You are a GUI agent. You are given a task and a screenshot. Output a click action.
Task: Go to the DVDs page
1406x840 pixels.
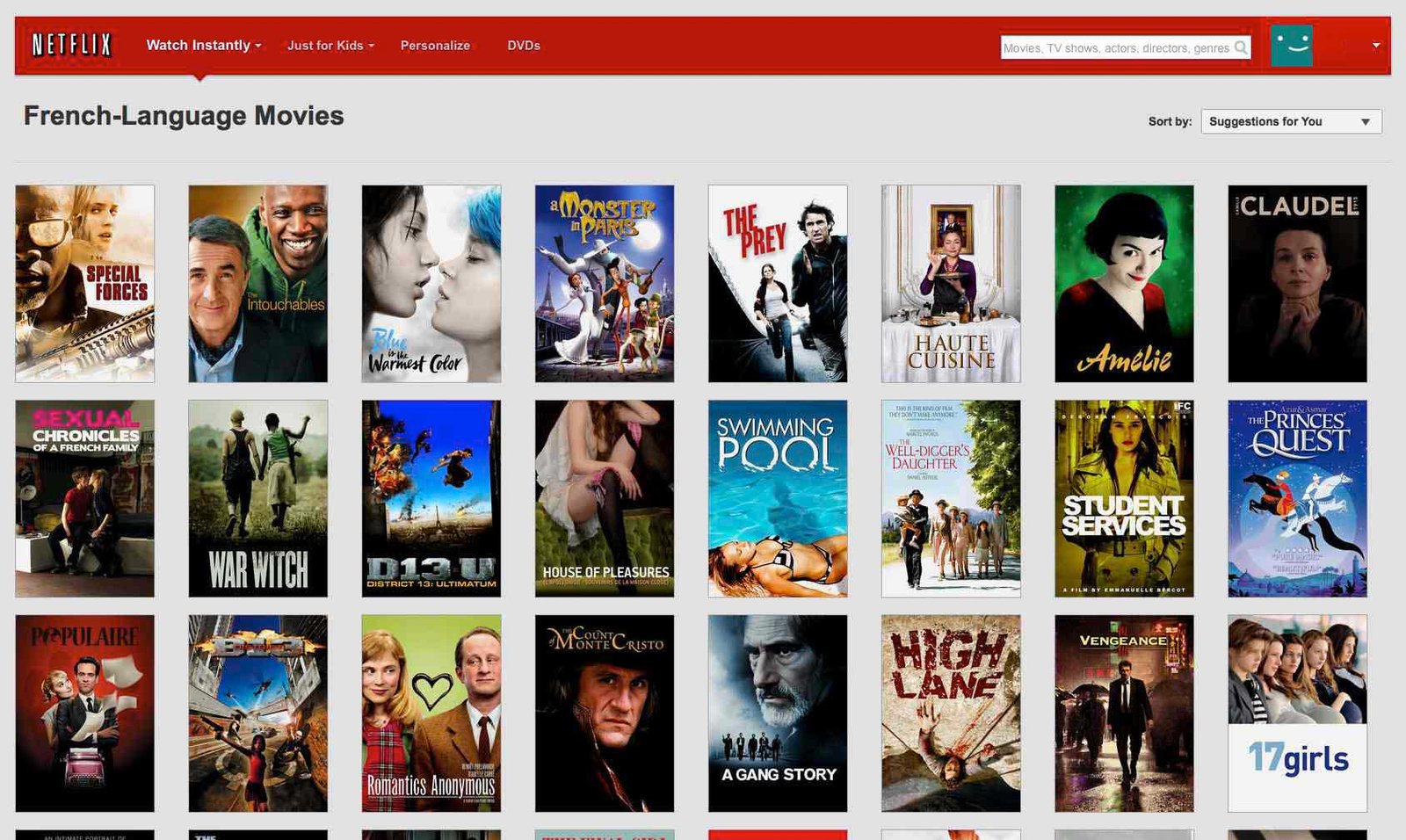coord(524,46)
